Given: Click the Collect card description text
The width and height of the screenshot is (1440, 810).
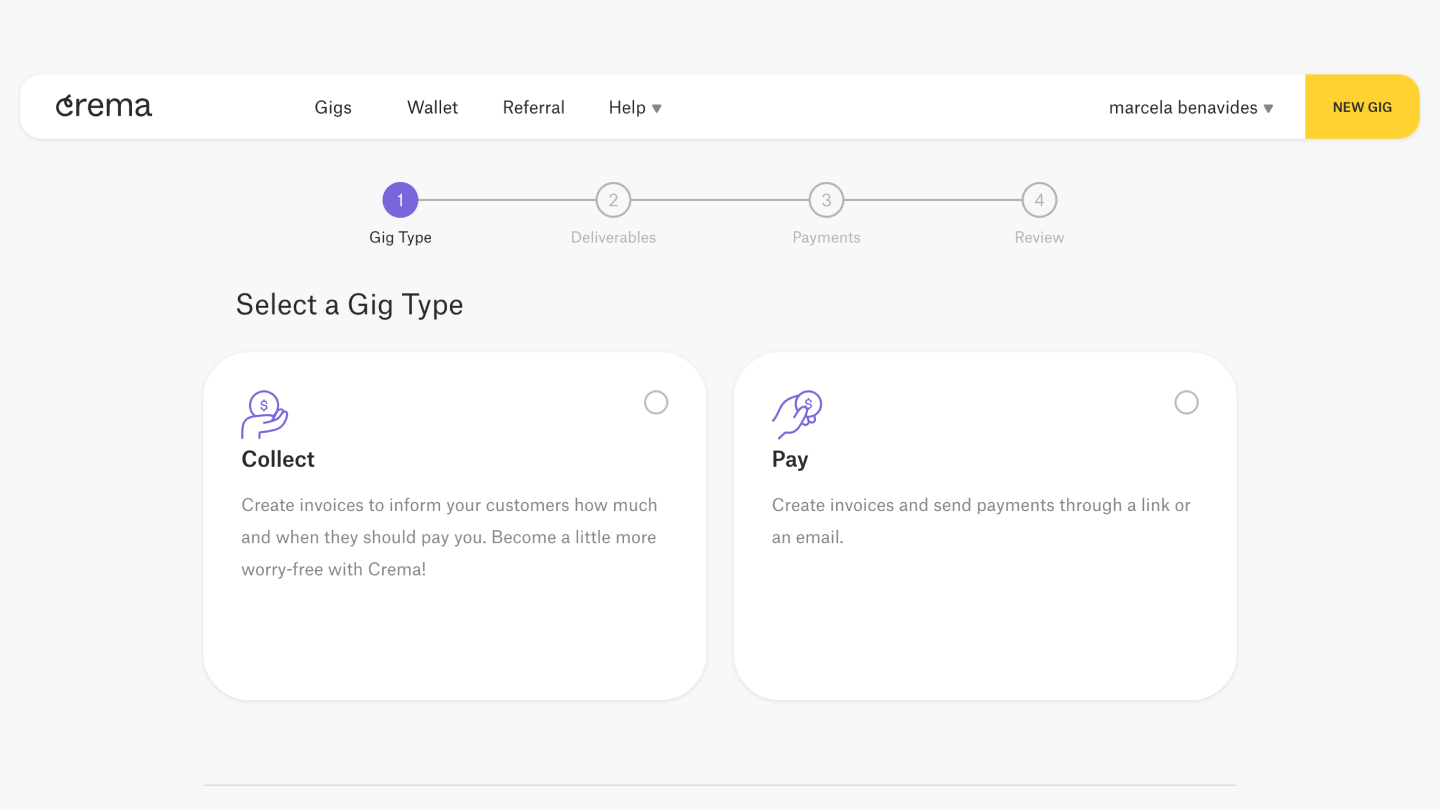Looking at the screenshot, I should coord(449,537).
